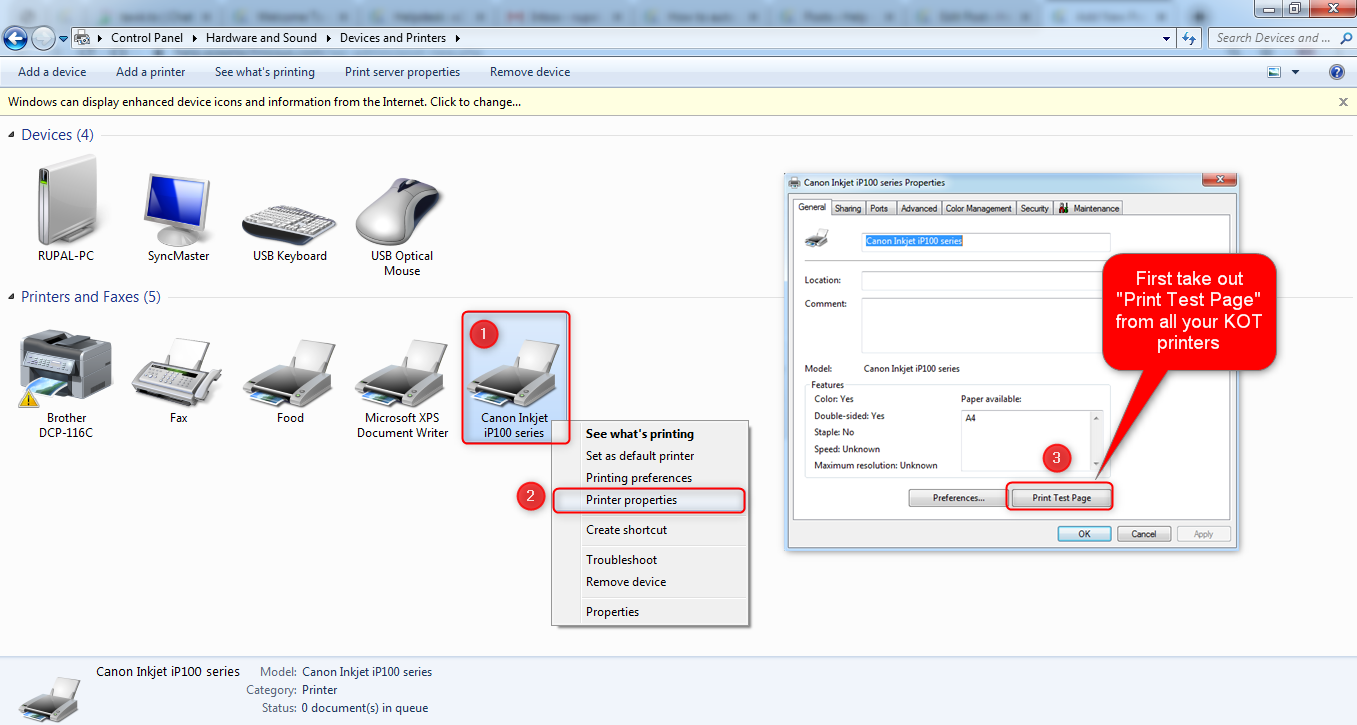This screenshot has height=725, width=1357.
Task: Close the yellow information bar
Action: point(1343,102)
